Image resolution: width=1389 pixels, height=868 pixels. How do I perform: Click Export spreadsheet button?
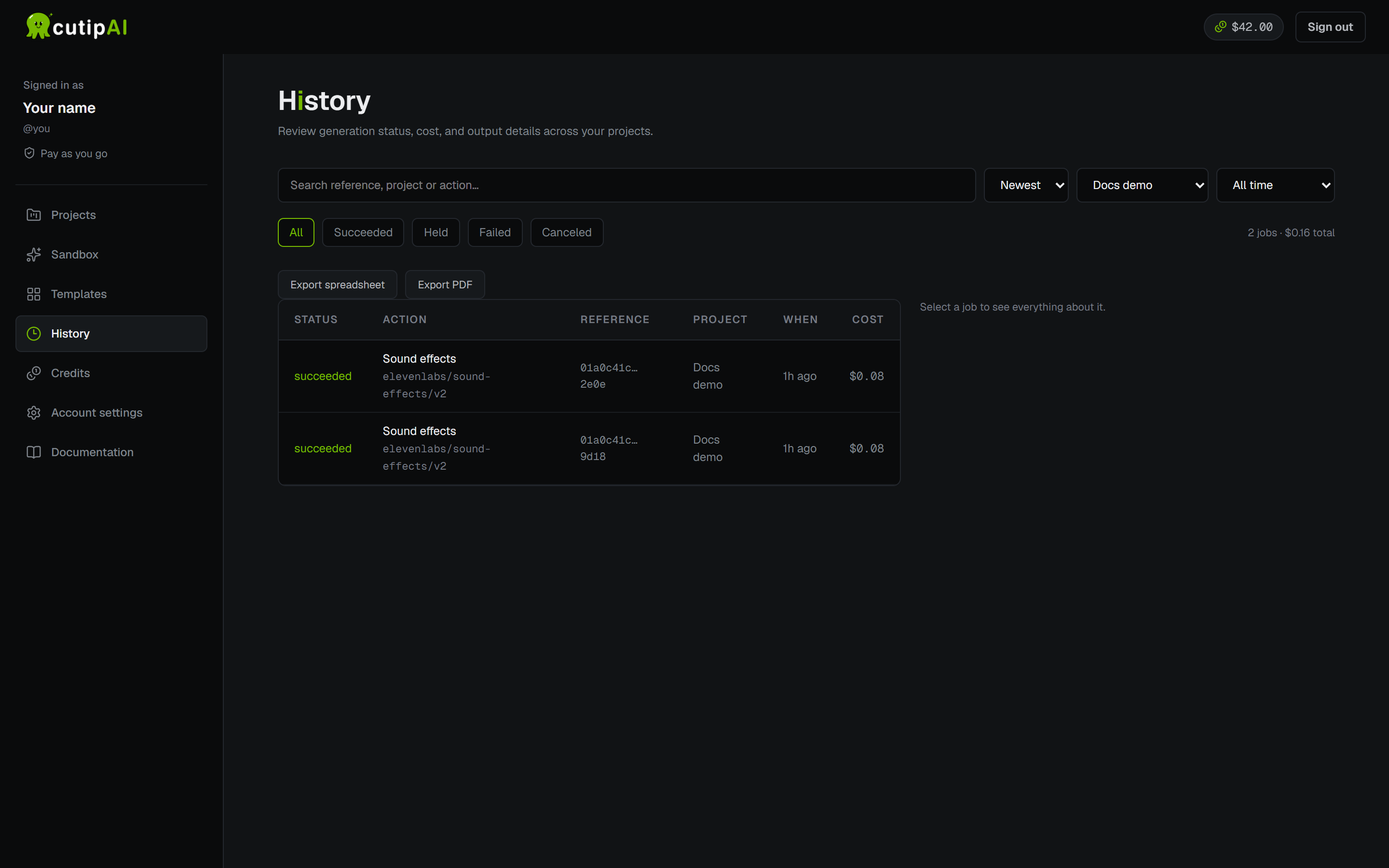pos(338,285)
